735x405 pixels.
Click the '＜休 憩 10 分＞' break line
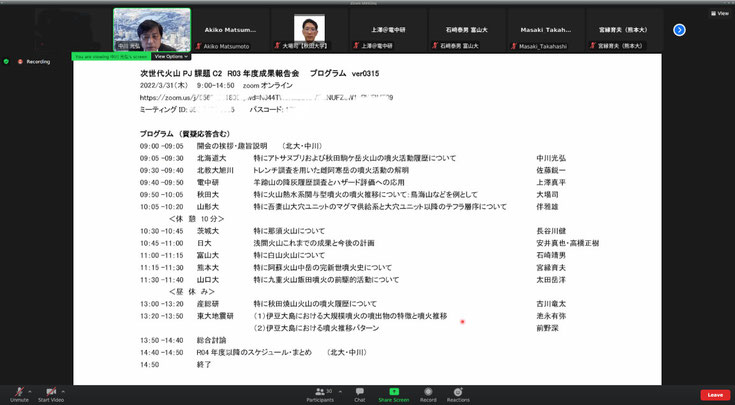[x=196, y=219]
